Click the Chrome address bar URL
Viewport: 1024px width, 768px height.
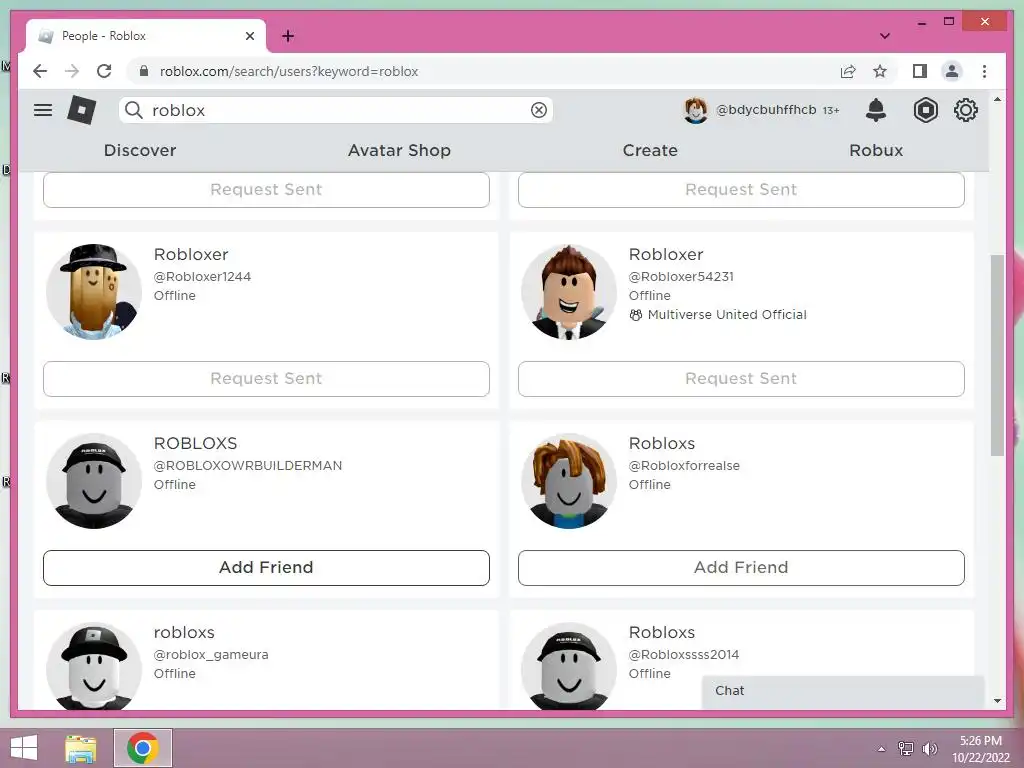pos(289,71)
